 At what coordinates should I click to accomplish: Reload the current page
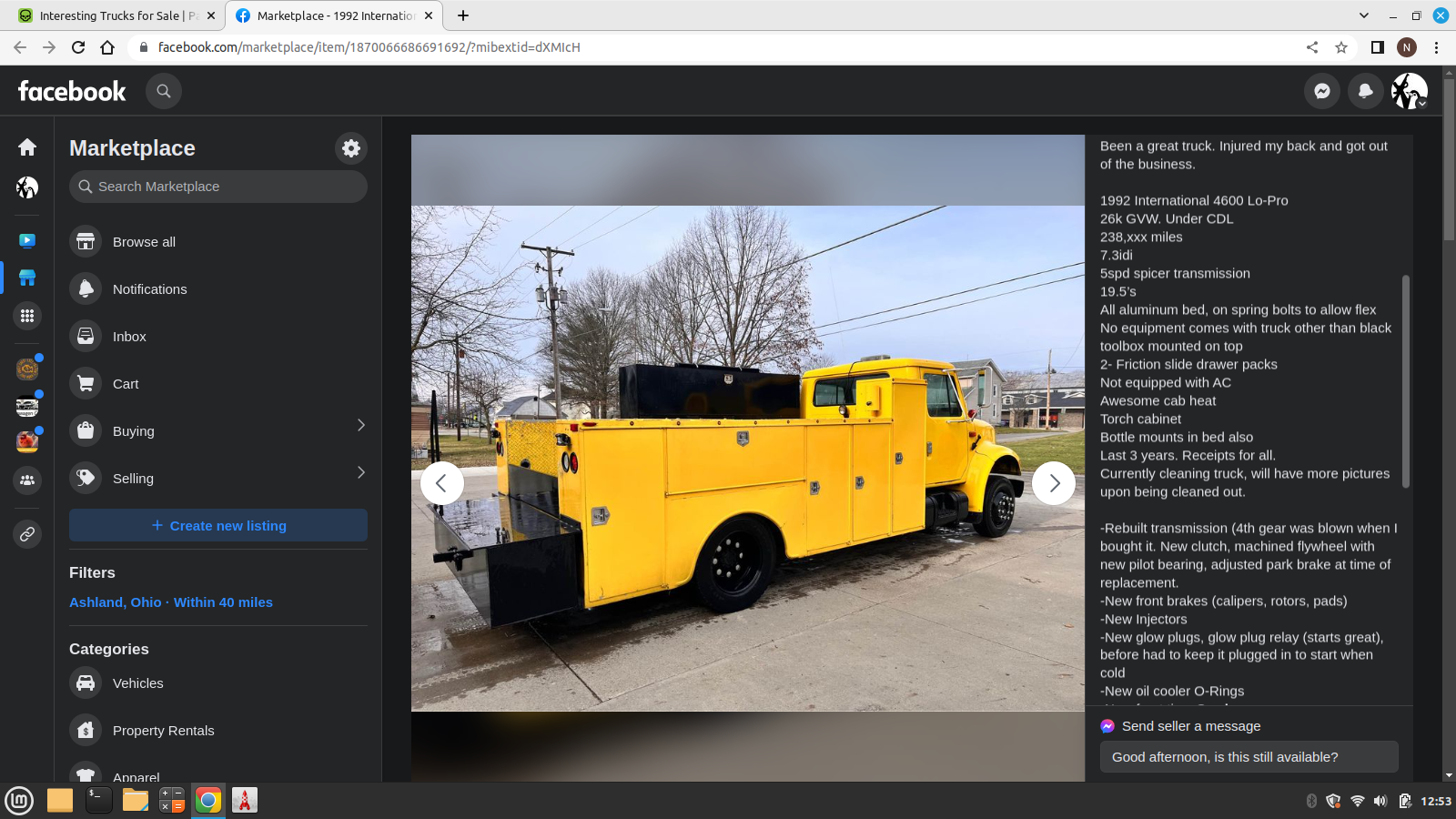point(78,47)
